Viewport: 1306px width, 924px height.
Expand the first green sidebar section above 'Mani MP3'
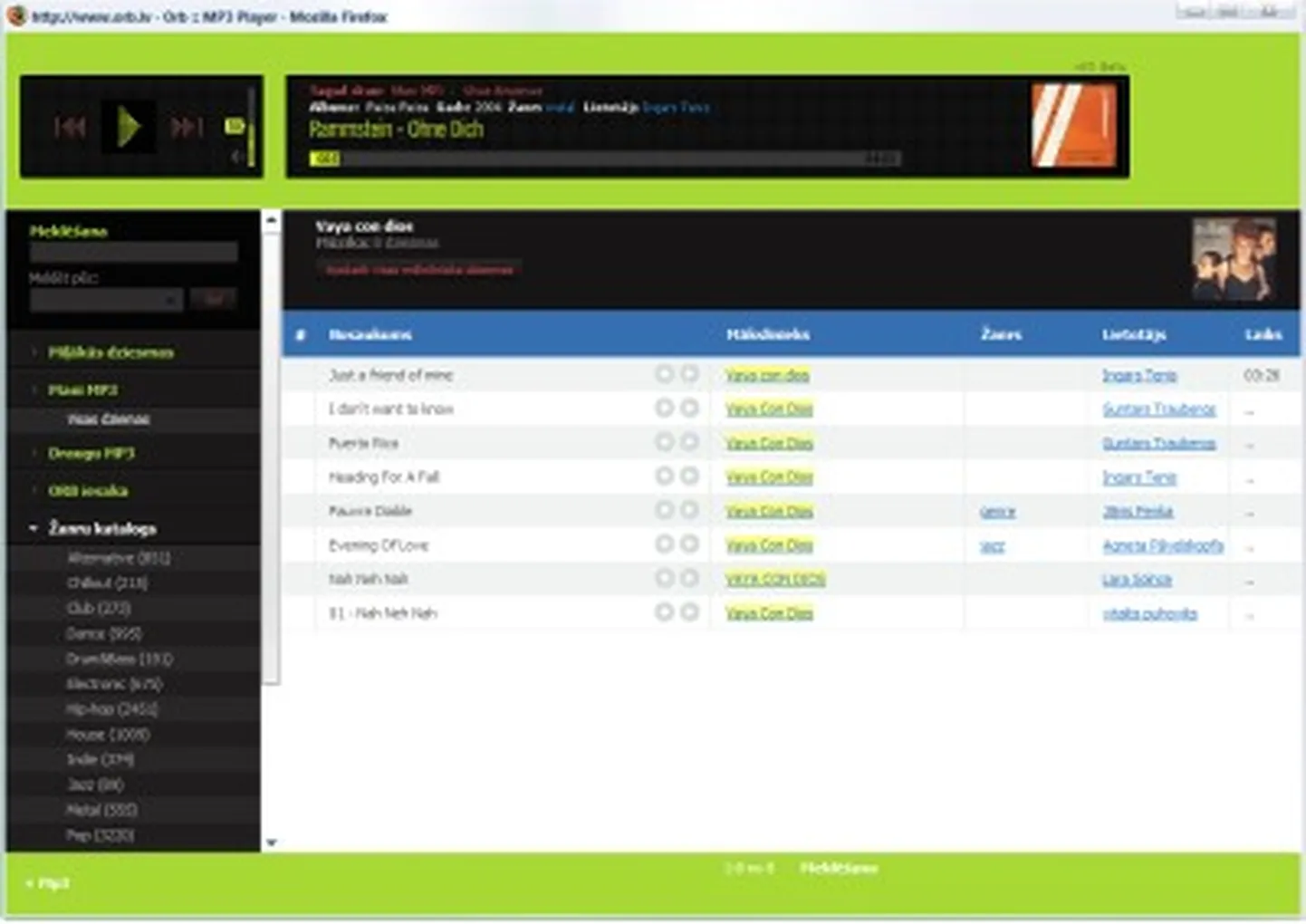[110, 352]
